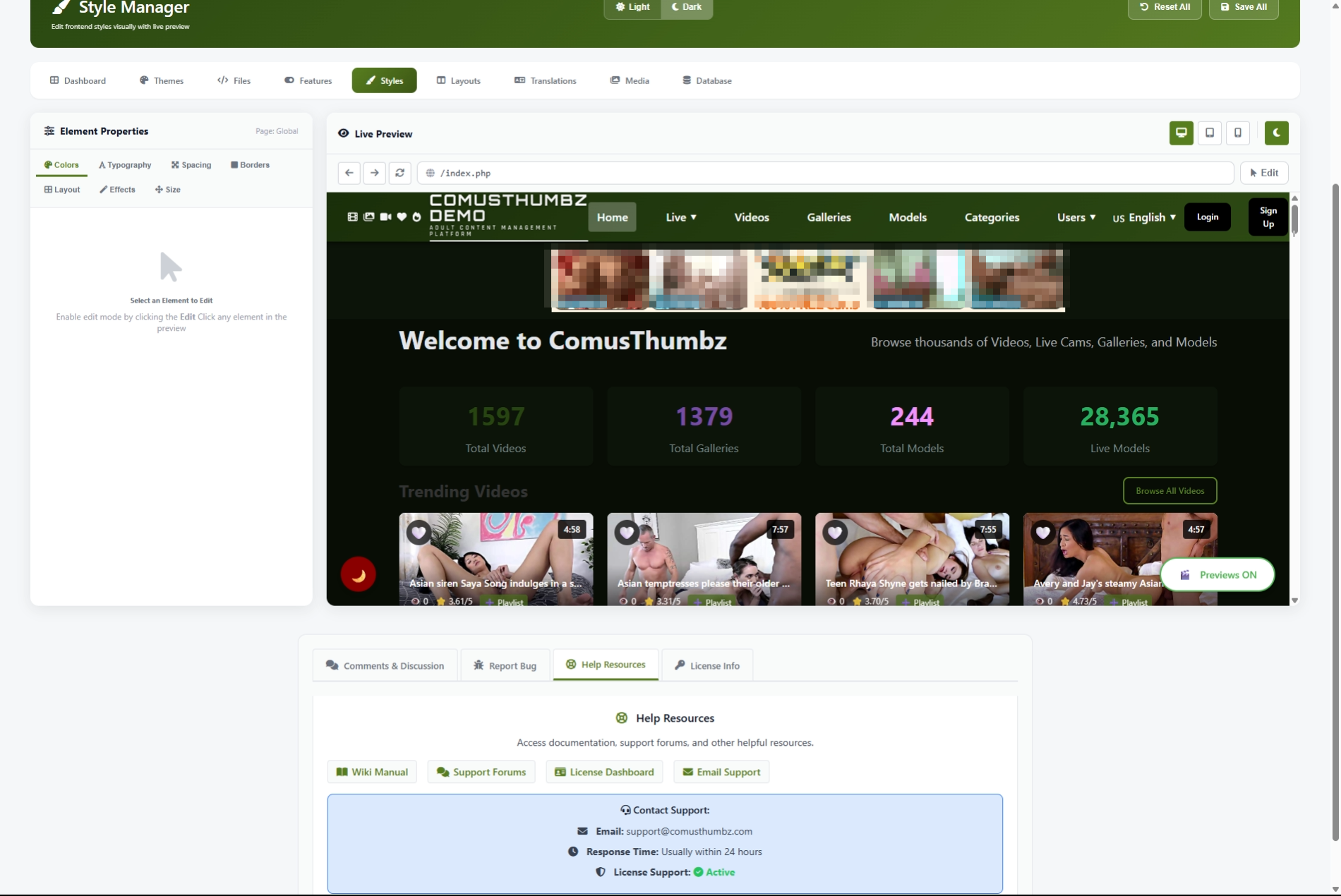Screen dimensions: 1341x896
Task: Open the Wiki Manual link
Action: 372,772
